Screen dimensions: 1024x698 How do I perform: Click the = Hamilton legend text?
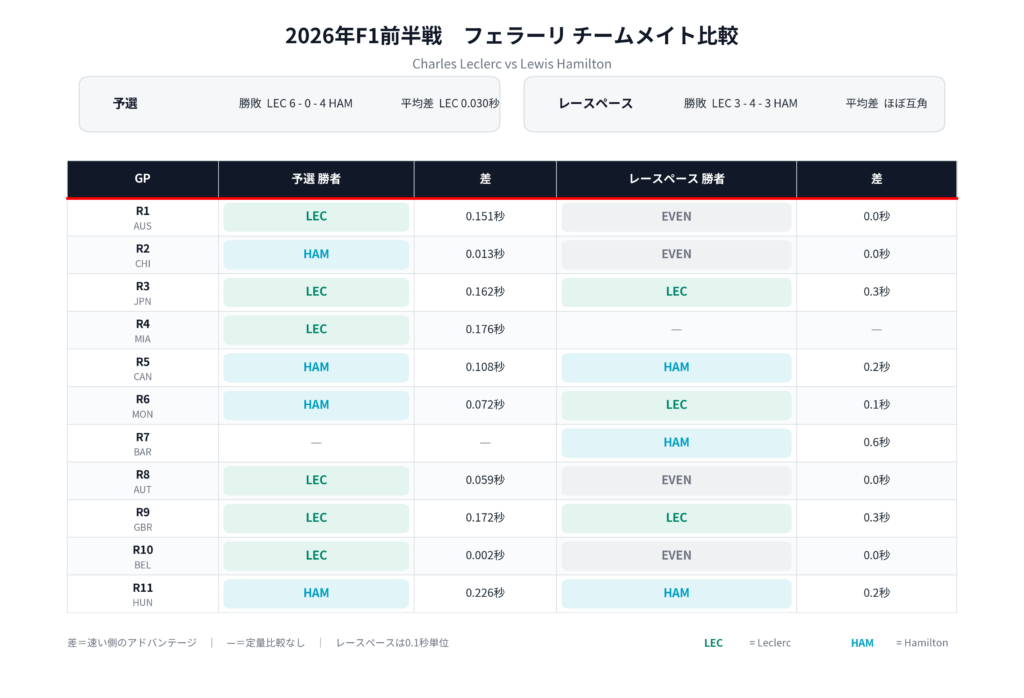[921, 643]
